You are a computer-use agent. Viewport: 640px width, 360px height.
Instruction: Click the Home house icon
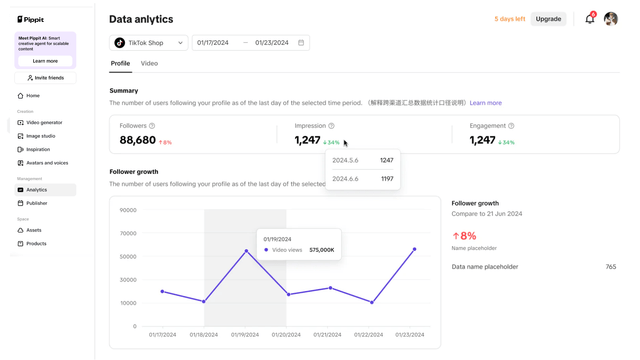pyautogui.click(x=20, y=96)
